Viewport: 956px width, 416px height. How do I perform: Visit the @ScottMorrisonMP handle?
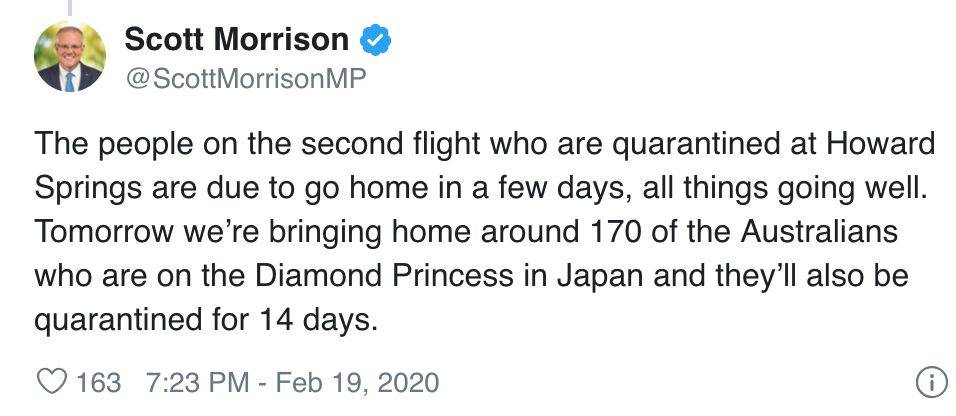(x=245, y=78)
